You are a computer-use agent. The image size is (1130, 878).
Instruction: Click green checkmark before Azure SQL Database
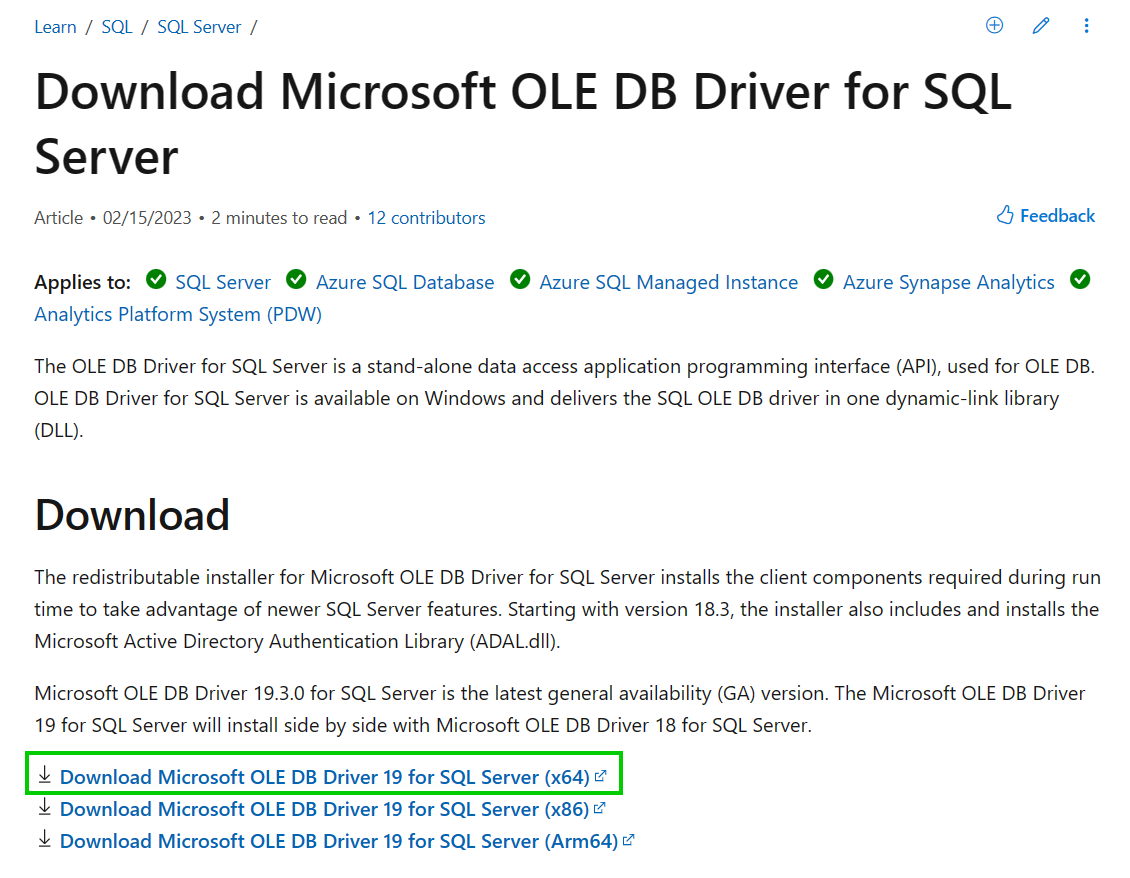tap(296, 279)
